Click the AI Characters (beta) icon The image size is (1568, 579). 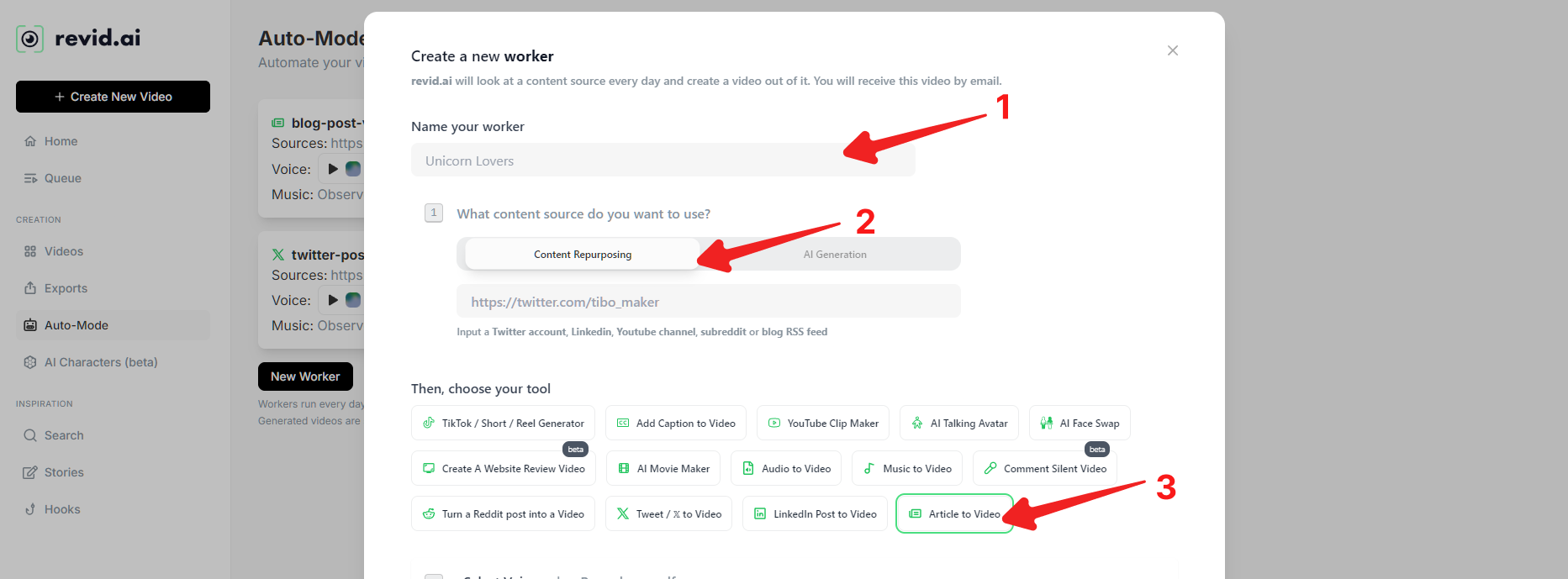pos(30,362)
